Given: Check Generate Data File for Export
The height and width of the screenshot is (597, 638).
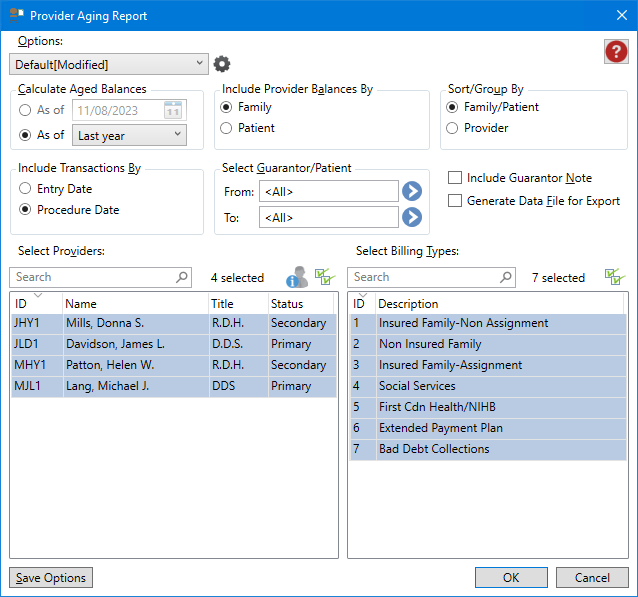Looking at the screenshot, I should [456, 201].
